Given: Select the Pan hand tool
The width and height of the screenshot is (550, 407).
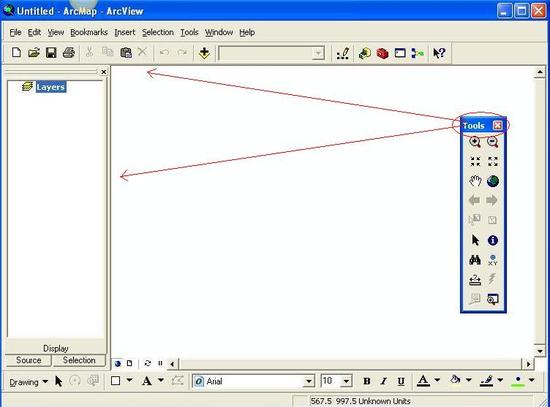Looking at the screenshot, I should point(475,181).
